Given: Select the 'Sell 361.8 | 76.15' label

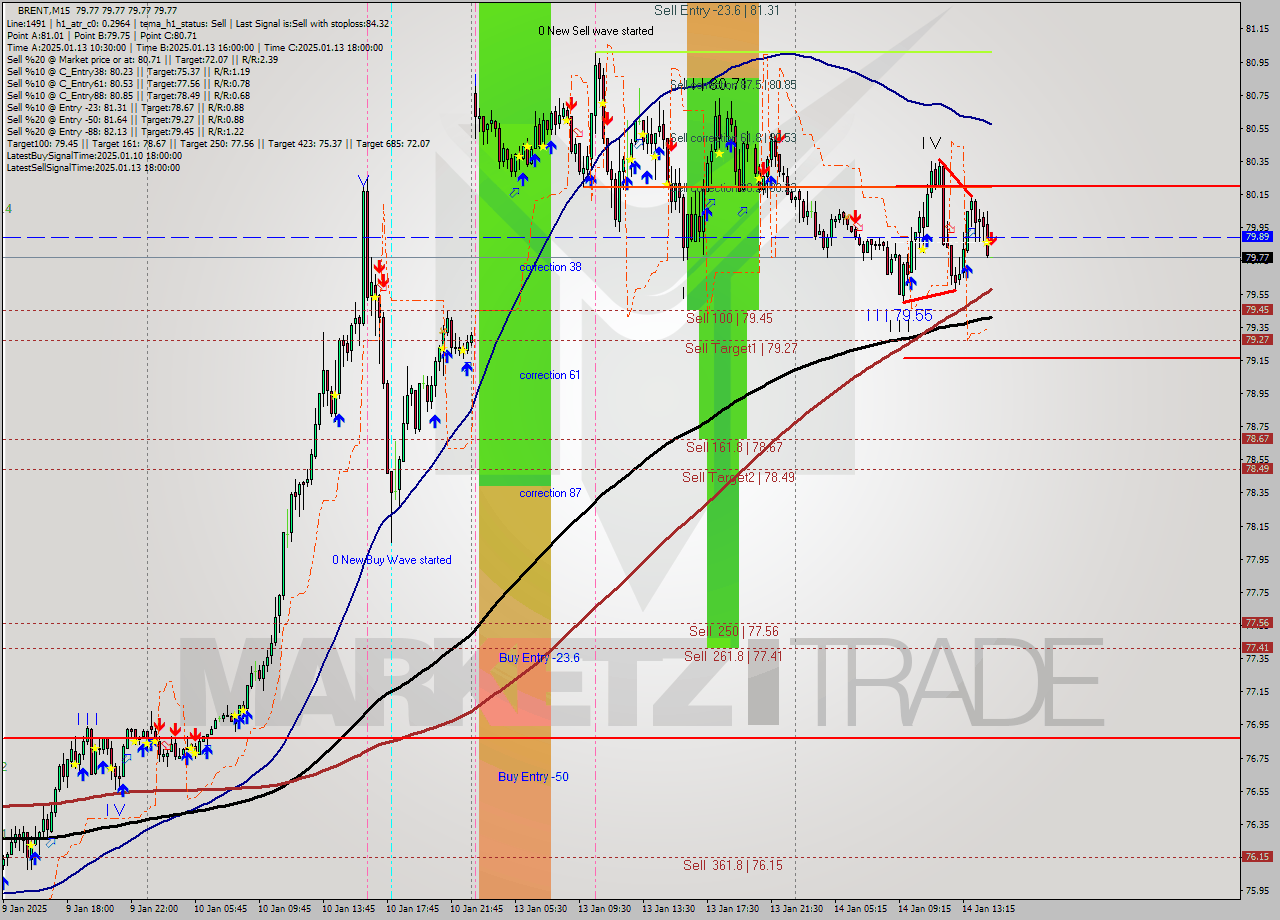Looking at the screenshot, I should pos(733,865).
